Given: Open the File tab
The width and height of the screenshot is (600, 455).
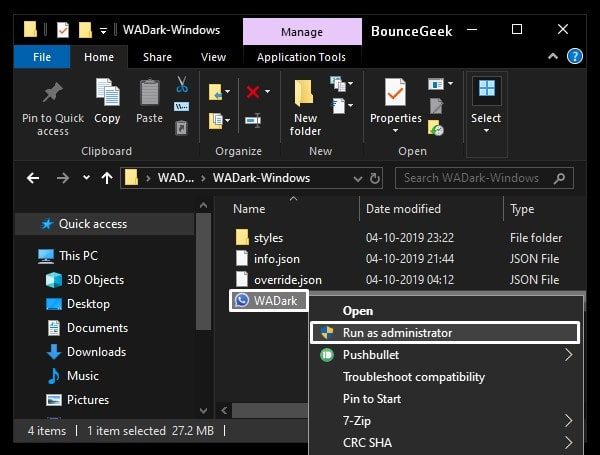Looking at the screenshot, I should (x=42, y=57).
